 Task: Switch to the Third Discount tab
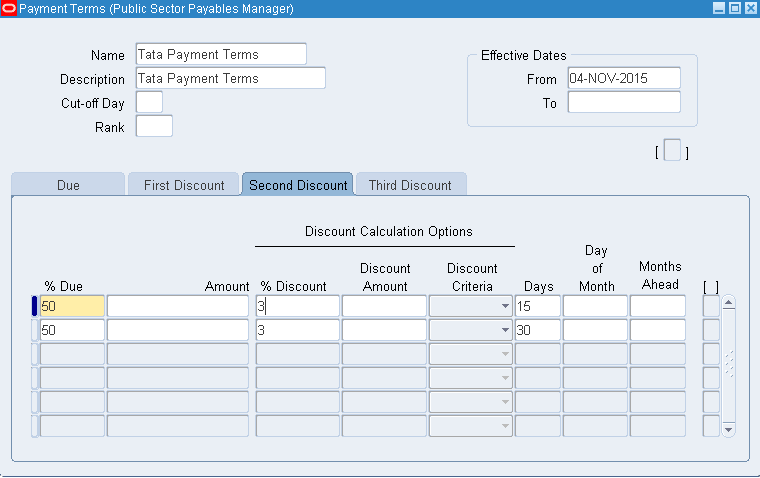[410, 185]
